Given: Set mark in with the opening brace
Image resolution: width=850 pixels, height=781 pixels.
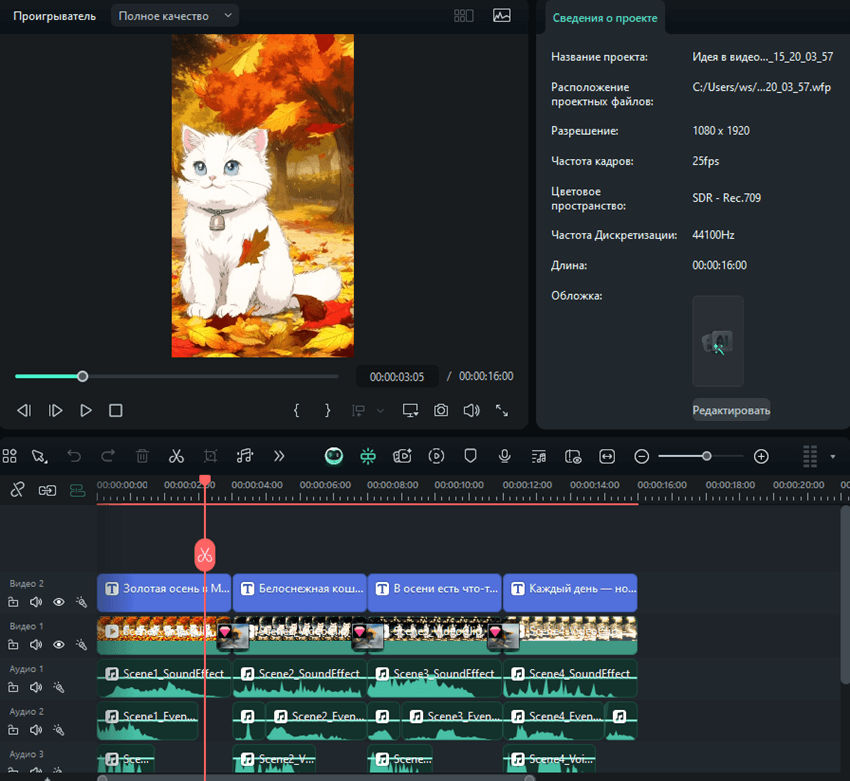Looking at the screenshot, I should [x=296, y=410].
